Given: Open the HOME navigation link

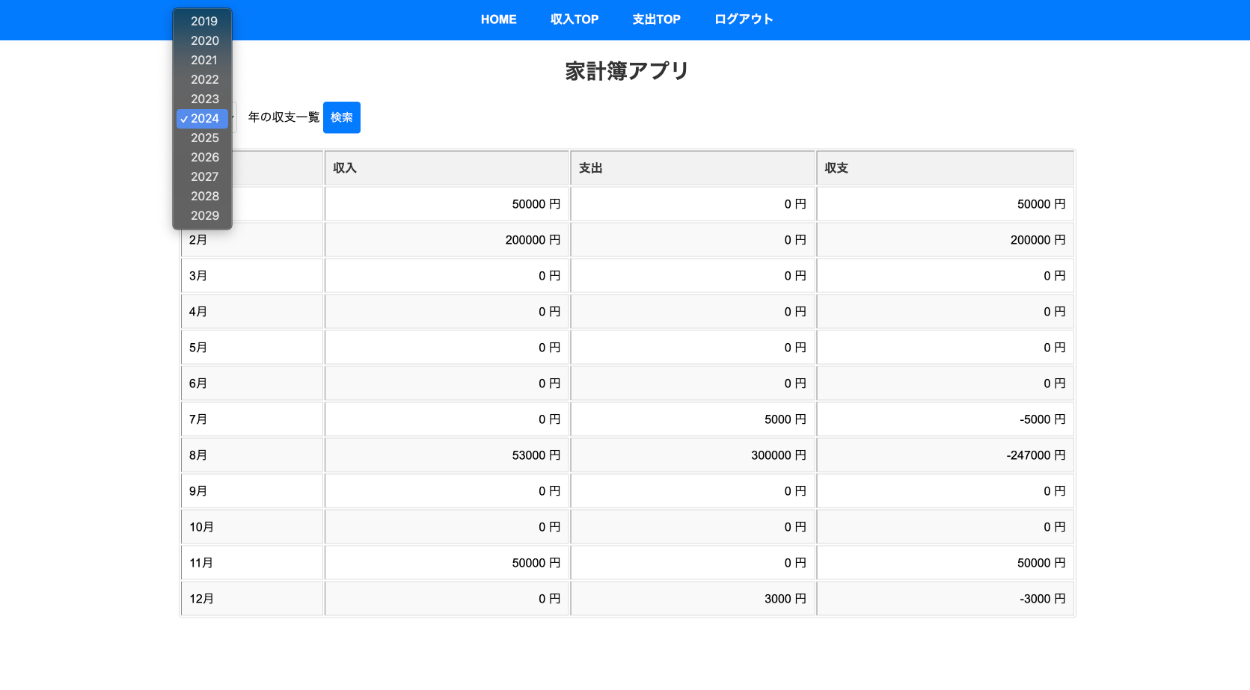Looking at the screenshot, I should pos(498,20).
